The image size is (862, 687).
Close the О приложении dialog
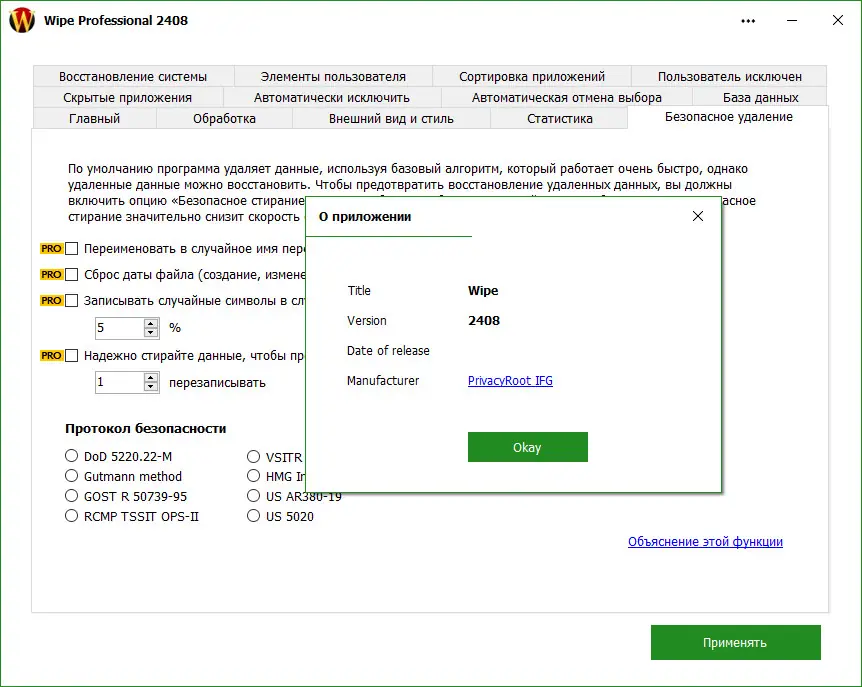pyautogui.click(x=698, y=216)
